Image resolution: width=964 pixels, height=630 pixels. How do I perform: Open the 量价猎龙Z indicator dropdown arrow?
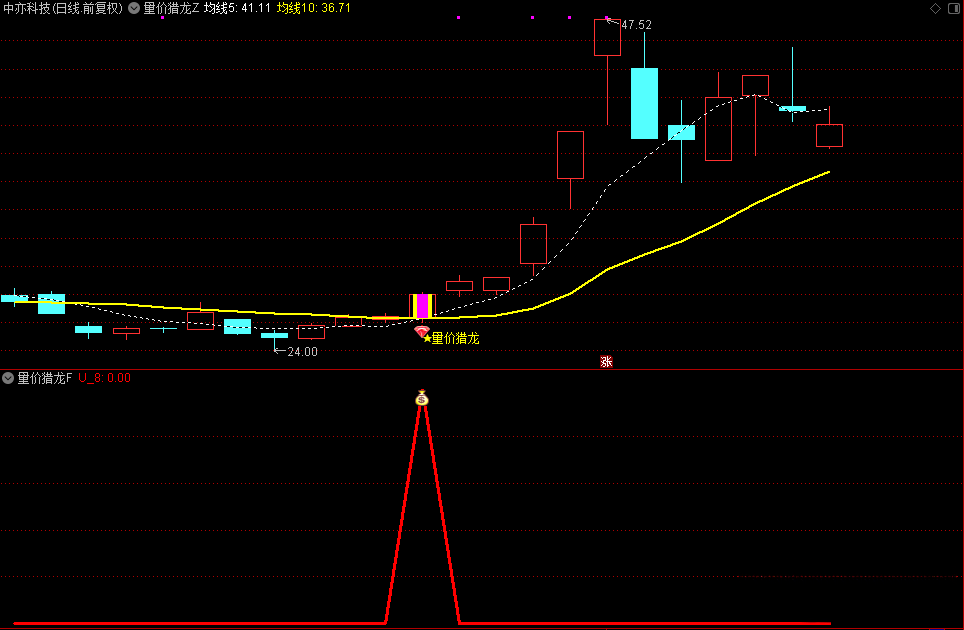134,9
